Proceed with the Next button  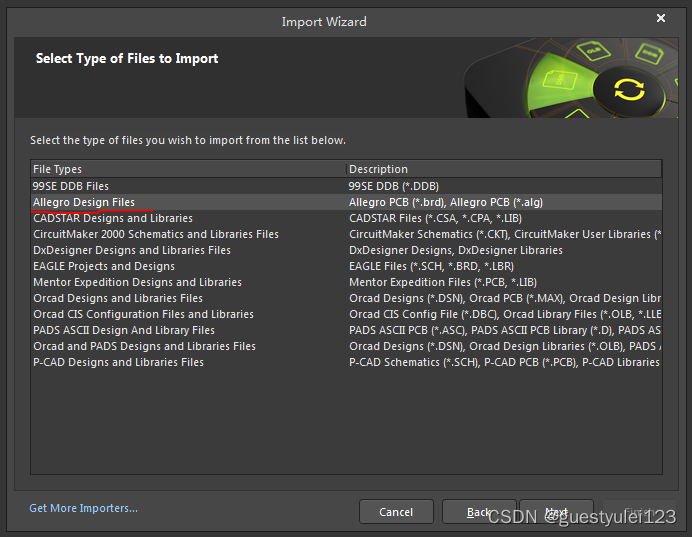(x=556, y=512)
